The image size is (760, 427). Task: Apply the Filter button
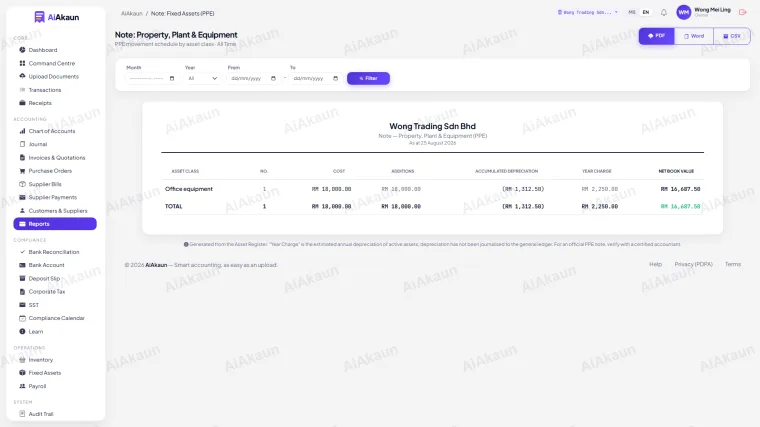point(368,78)
